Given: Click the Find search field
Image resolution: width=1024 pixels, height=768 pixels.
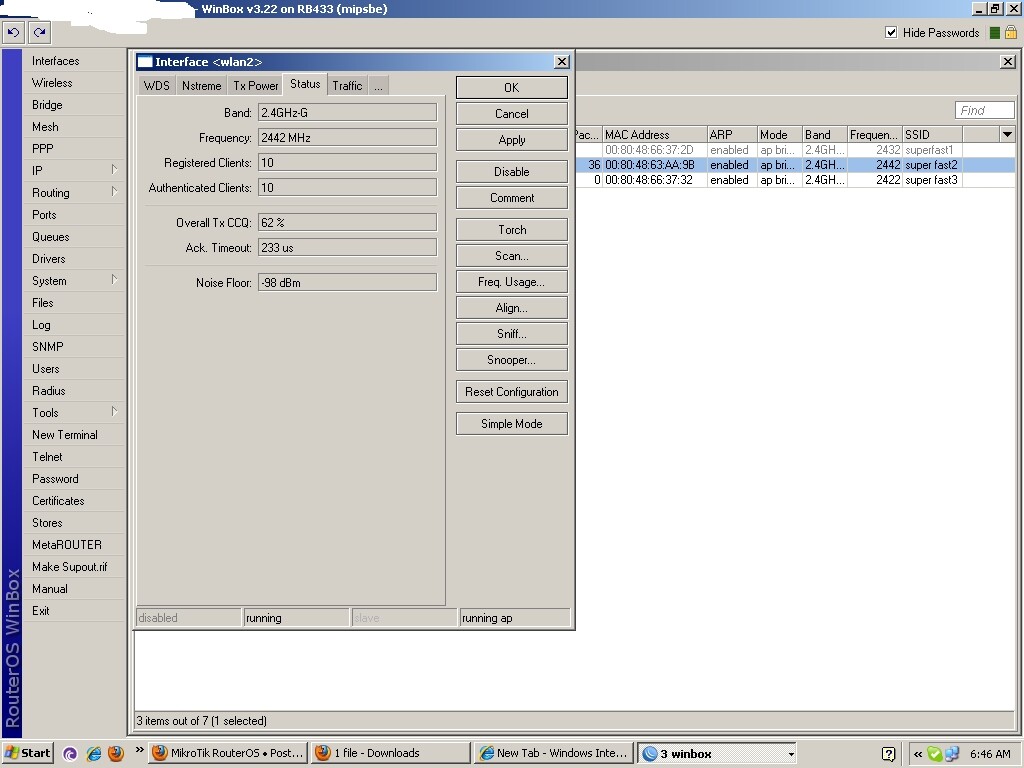Looking at the screenshot, I should pos(984,110).
